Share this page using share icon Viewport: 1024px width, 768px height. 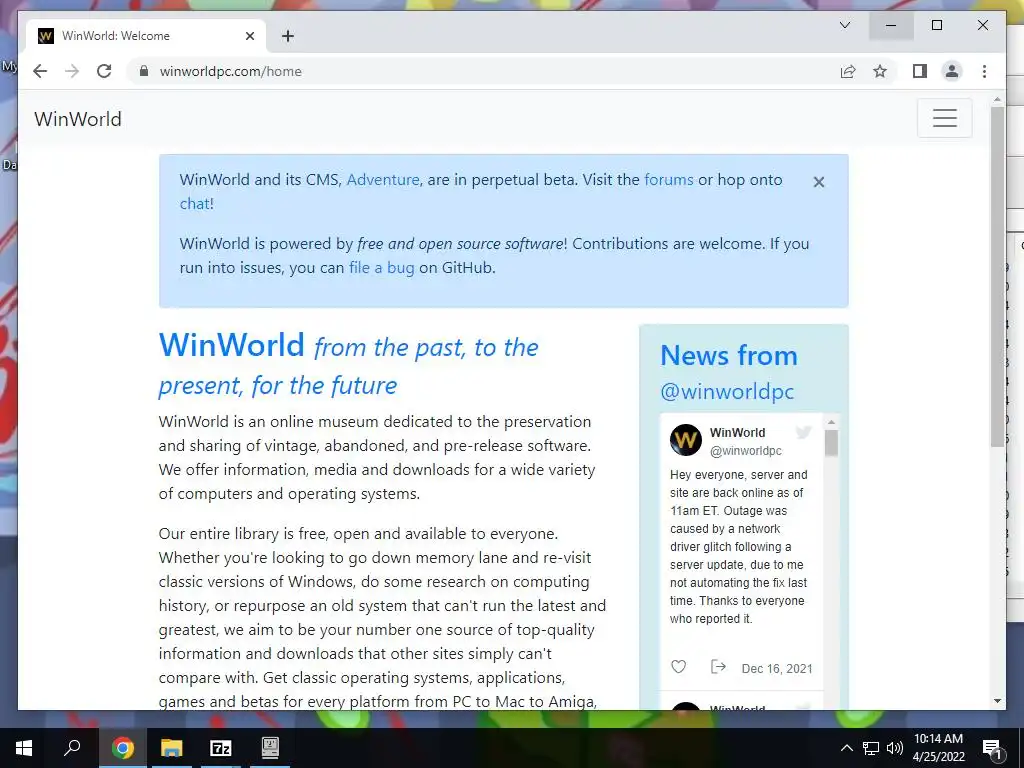pos(848,71)
